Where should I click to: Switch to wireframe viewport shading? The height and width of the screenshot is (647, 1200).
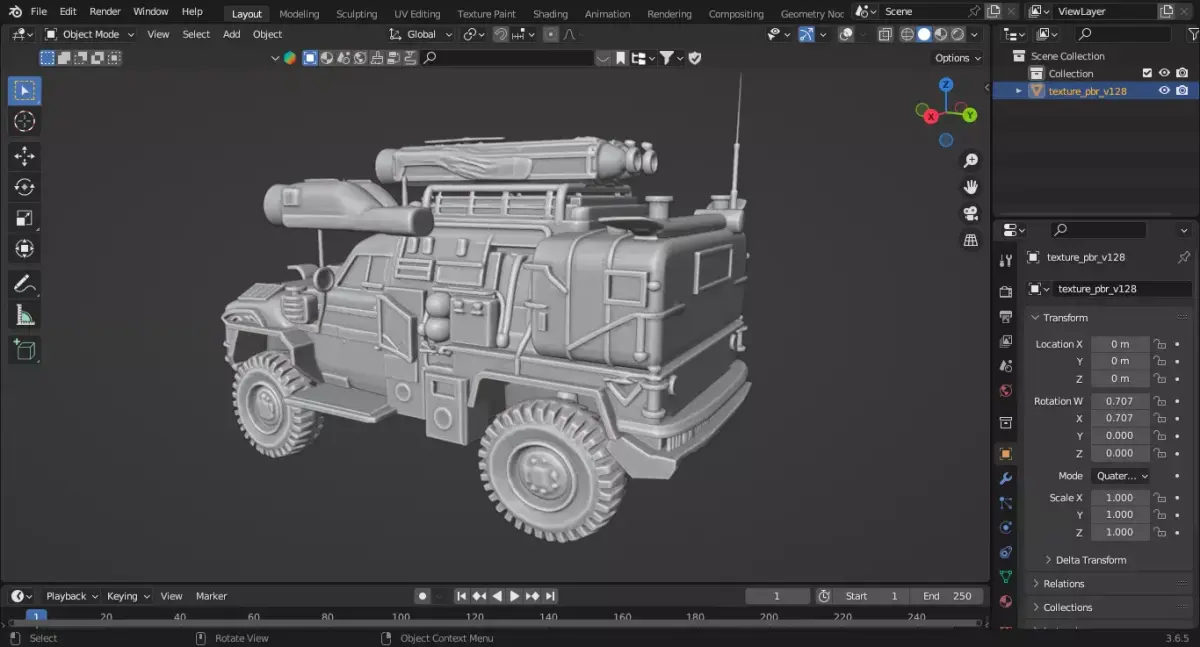[907, 34]
